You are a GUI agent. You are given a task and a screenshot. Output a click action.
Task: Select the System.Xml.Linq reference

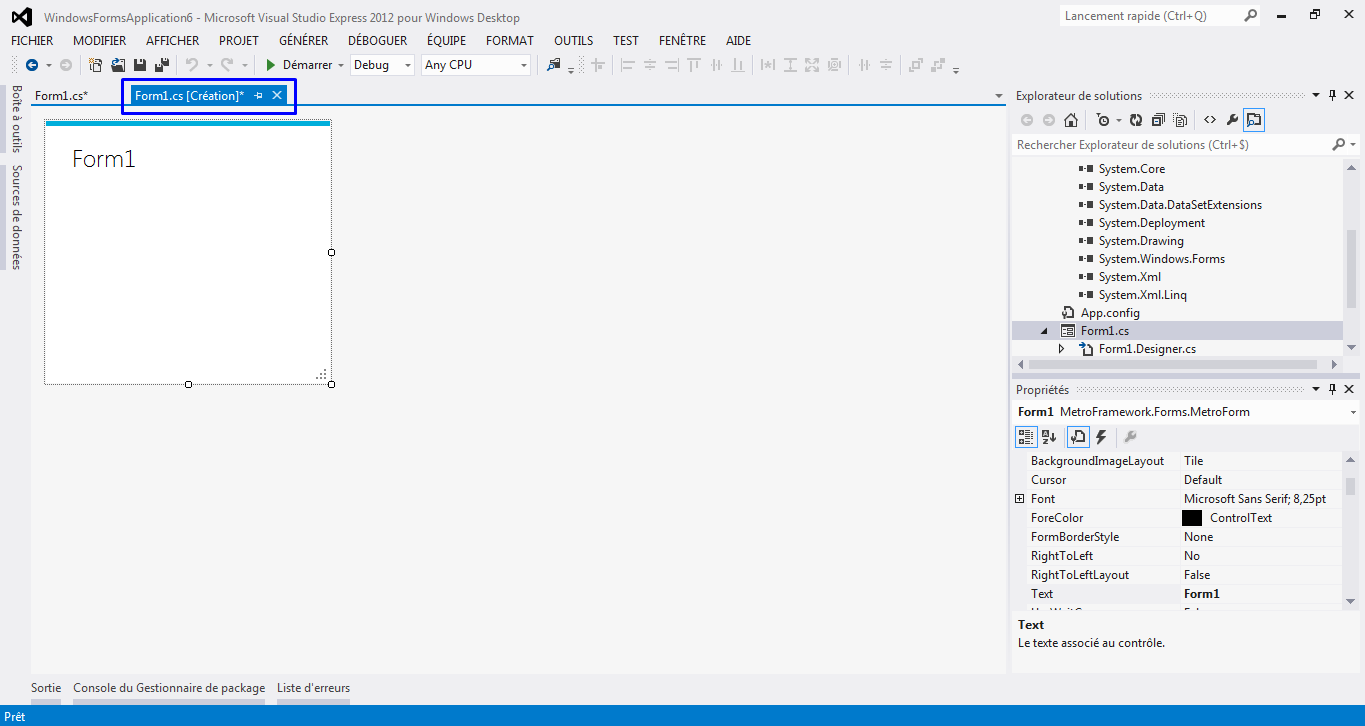[x=1143, y=295]
